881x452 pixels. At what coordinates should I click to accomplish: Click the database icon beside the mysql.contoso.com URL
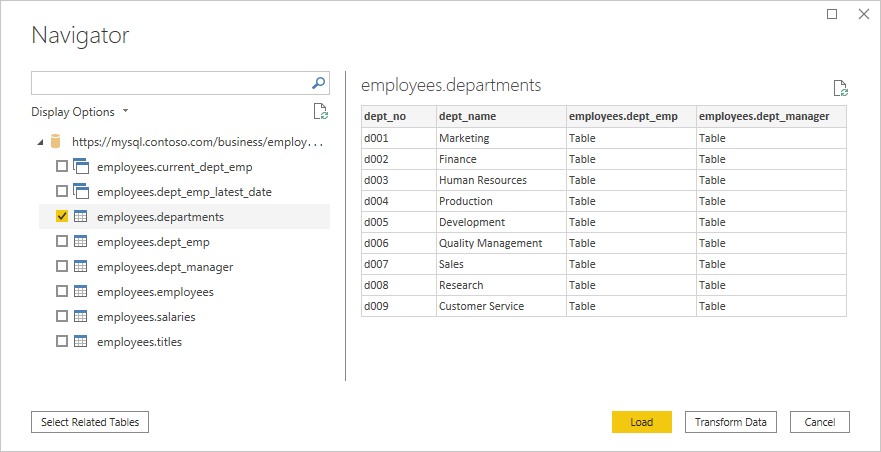pyautogui.click(x=57, y=142)
